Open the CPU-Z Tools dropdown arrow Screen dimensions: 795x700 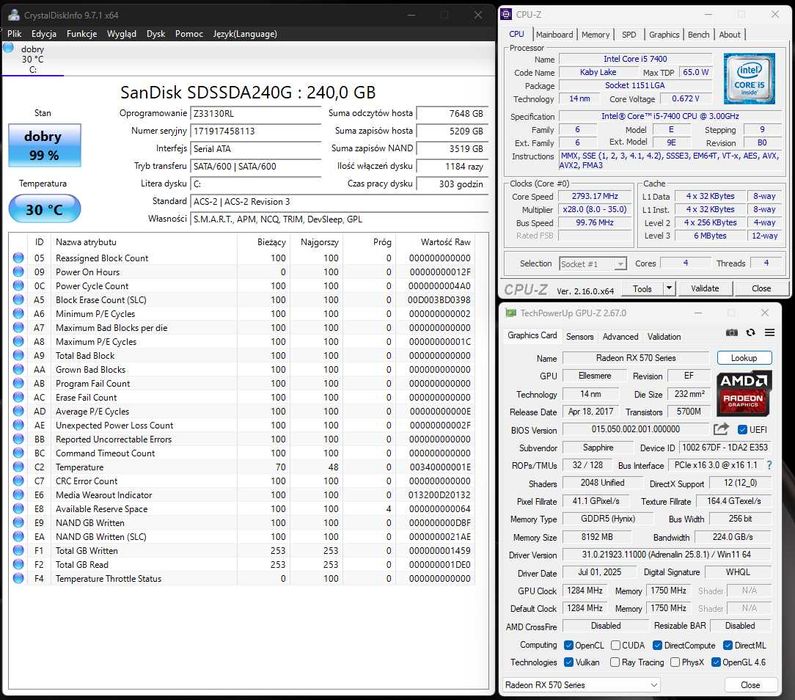click(x=669, y=288)
